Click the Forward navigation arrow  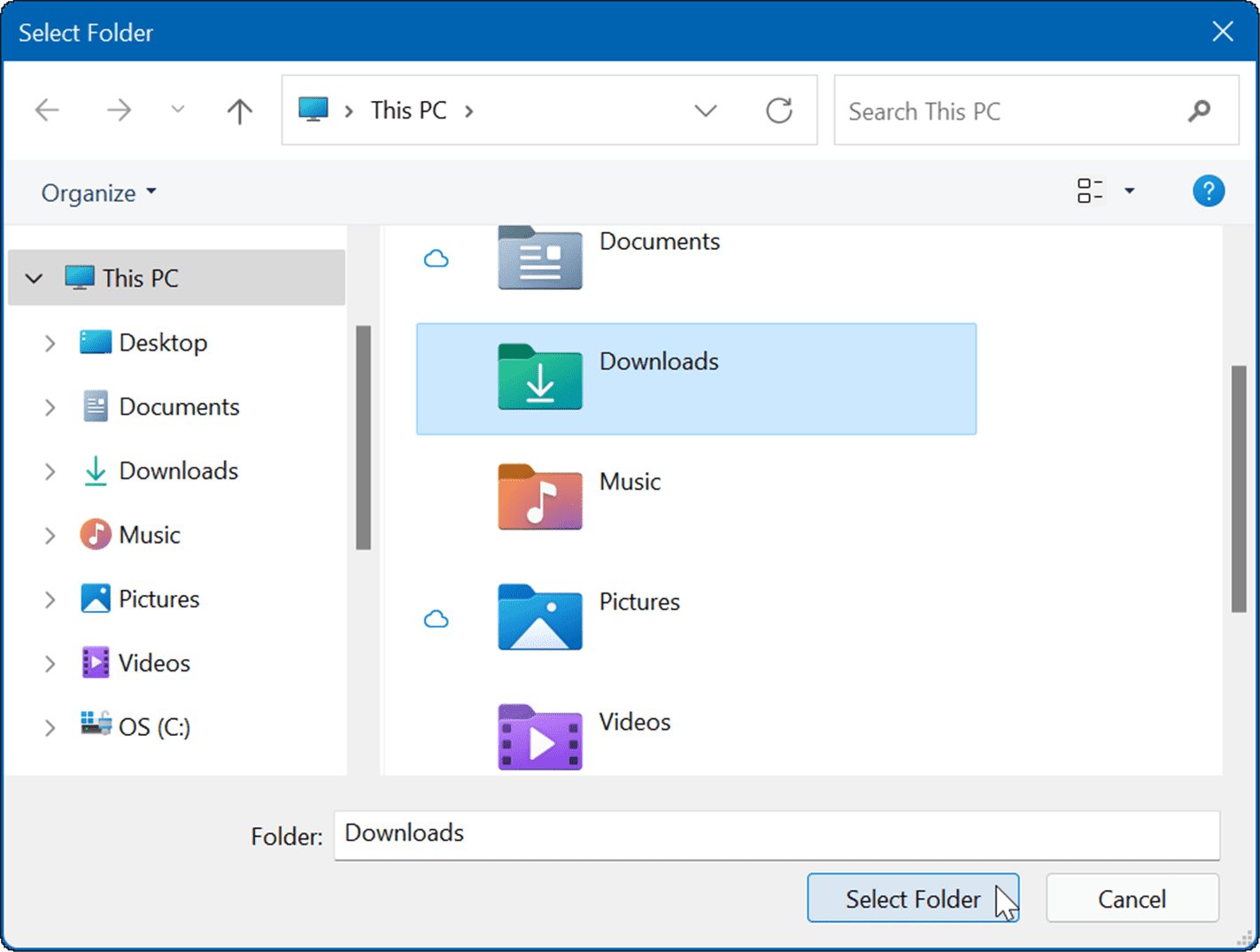pyautogui.click(x=119, y=111)
